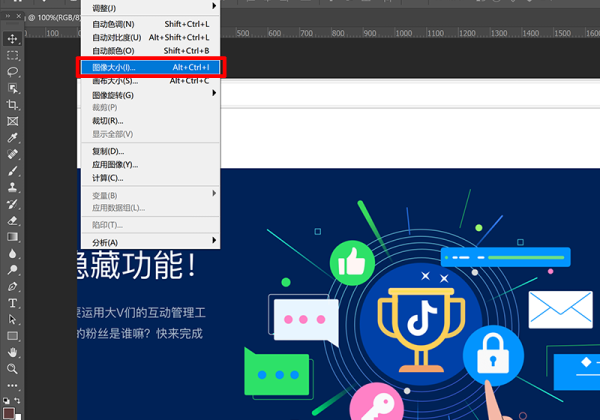
Task: Select the Frame tool
Action: click(12, 121)
